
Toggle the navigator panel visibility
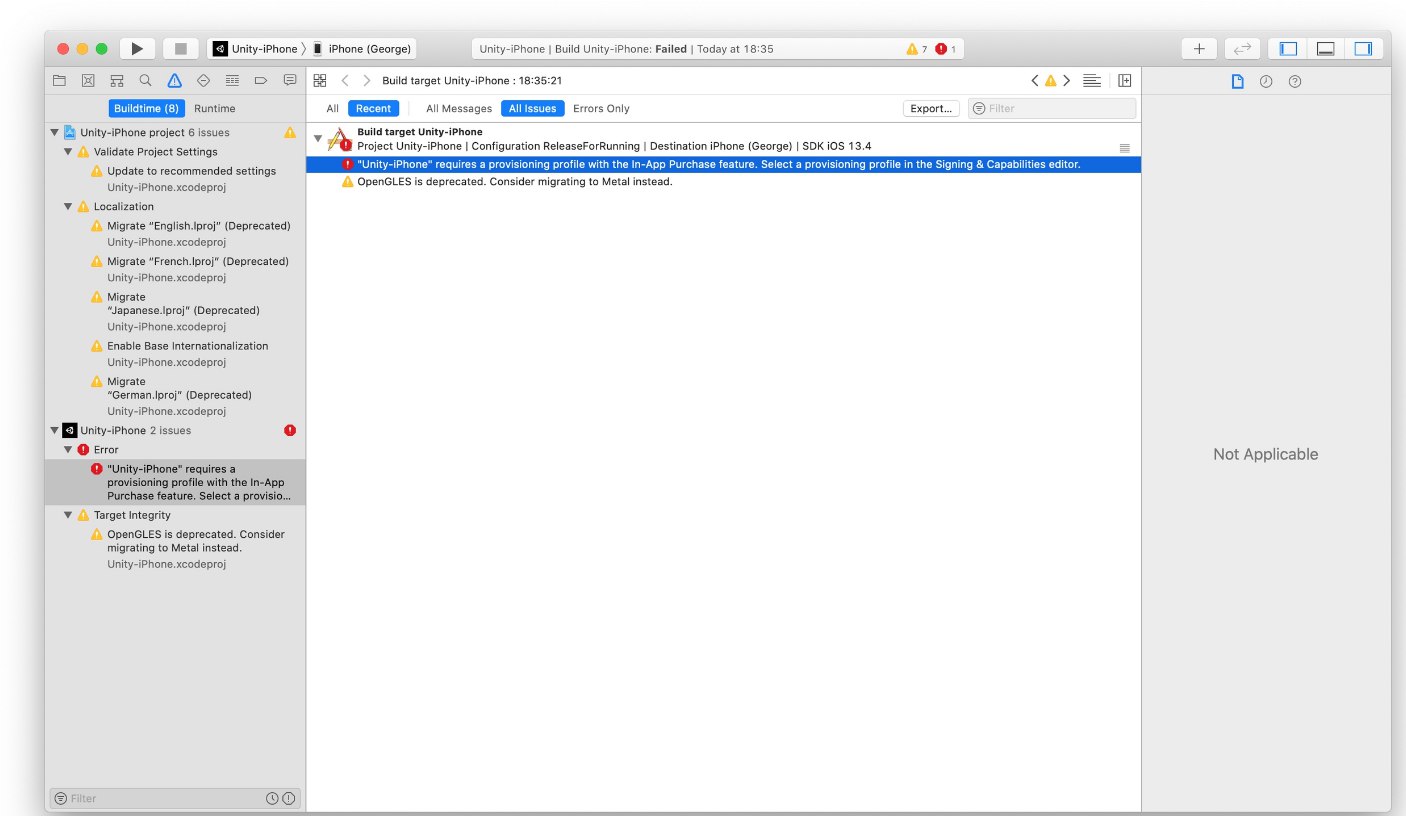coord(1289,48)
